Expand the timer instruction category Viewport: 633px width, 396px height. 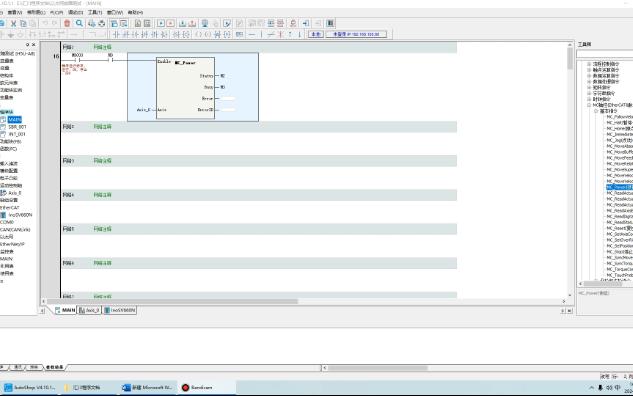click(589, 99)
